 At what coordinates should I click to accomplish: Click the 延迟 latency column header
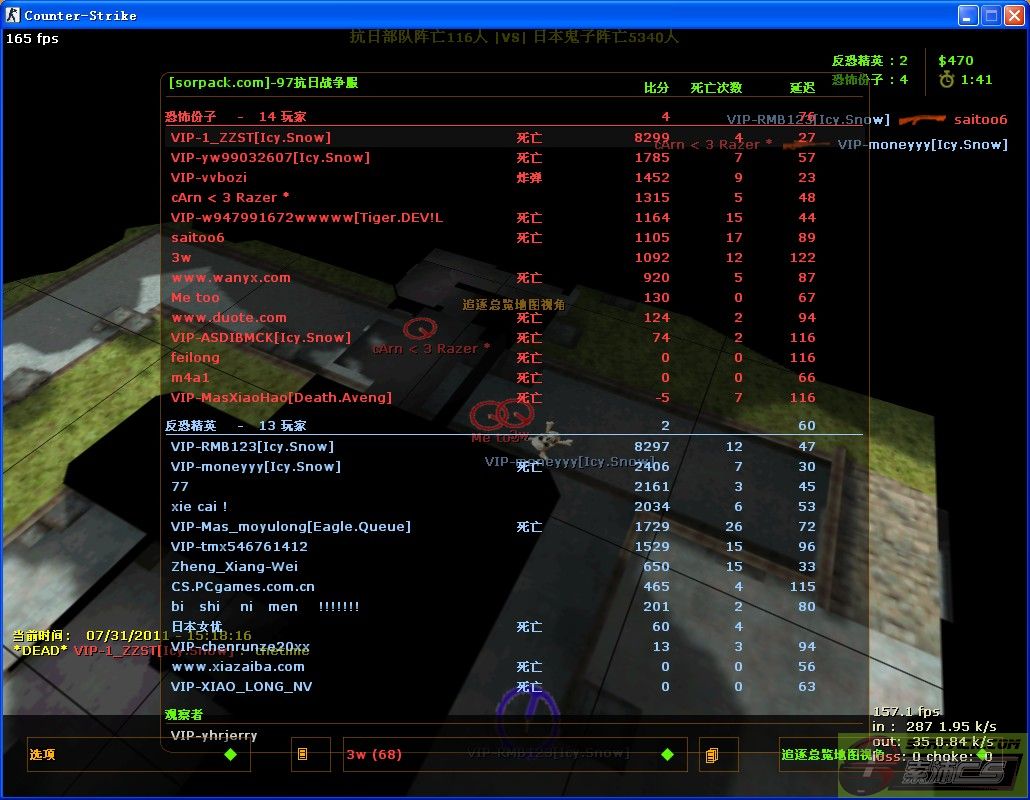tap(802, 88)
